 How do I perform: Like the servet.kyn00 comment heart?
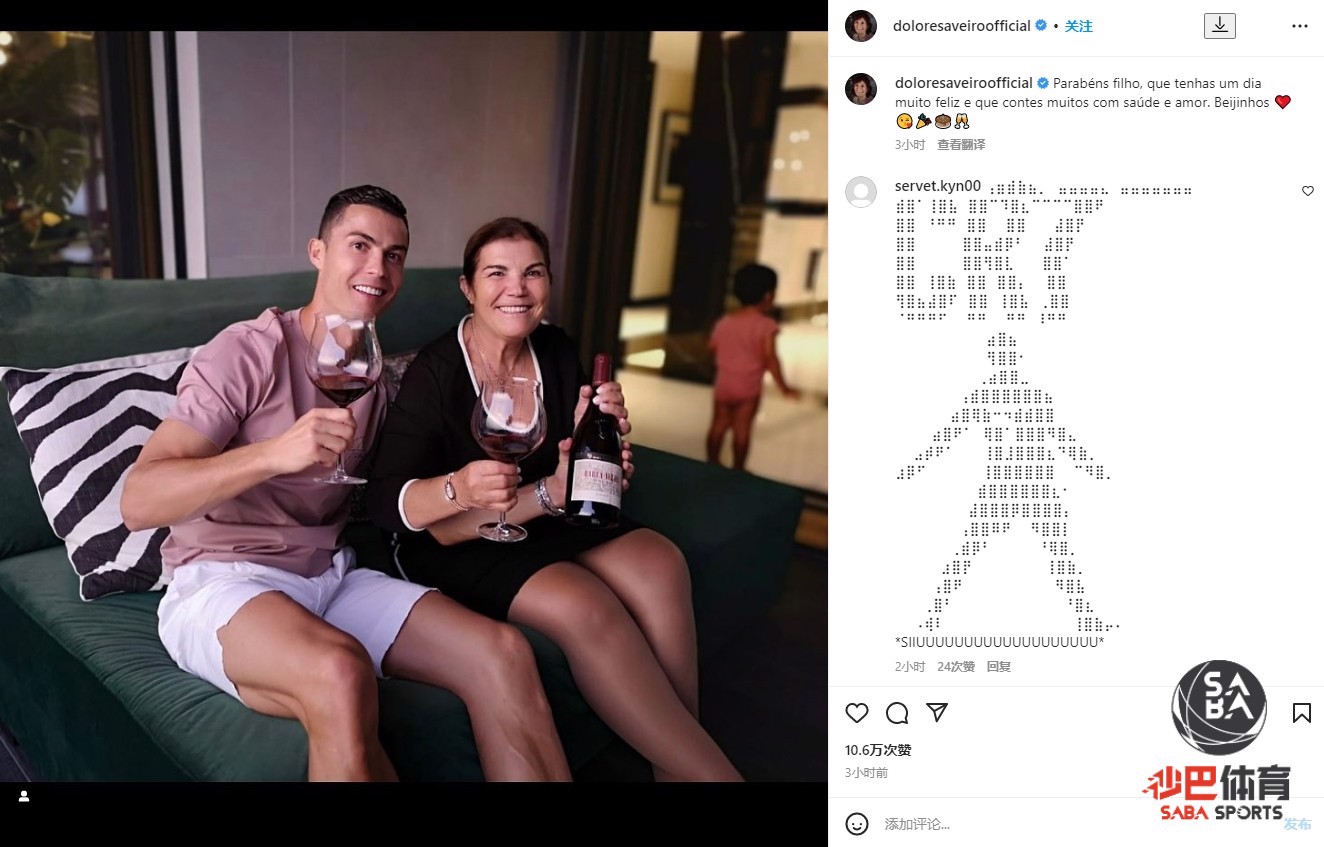coord(1307,191)
